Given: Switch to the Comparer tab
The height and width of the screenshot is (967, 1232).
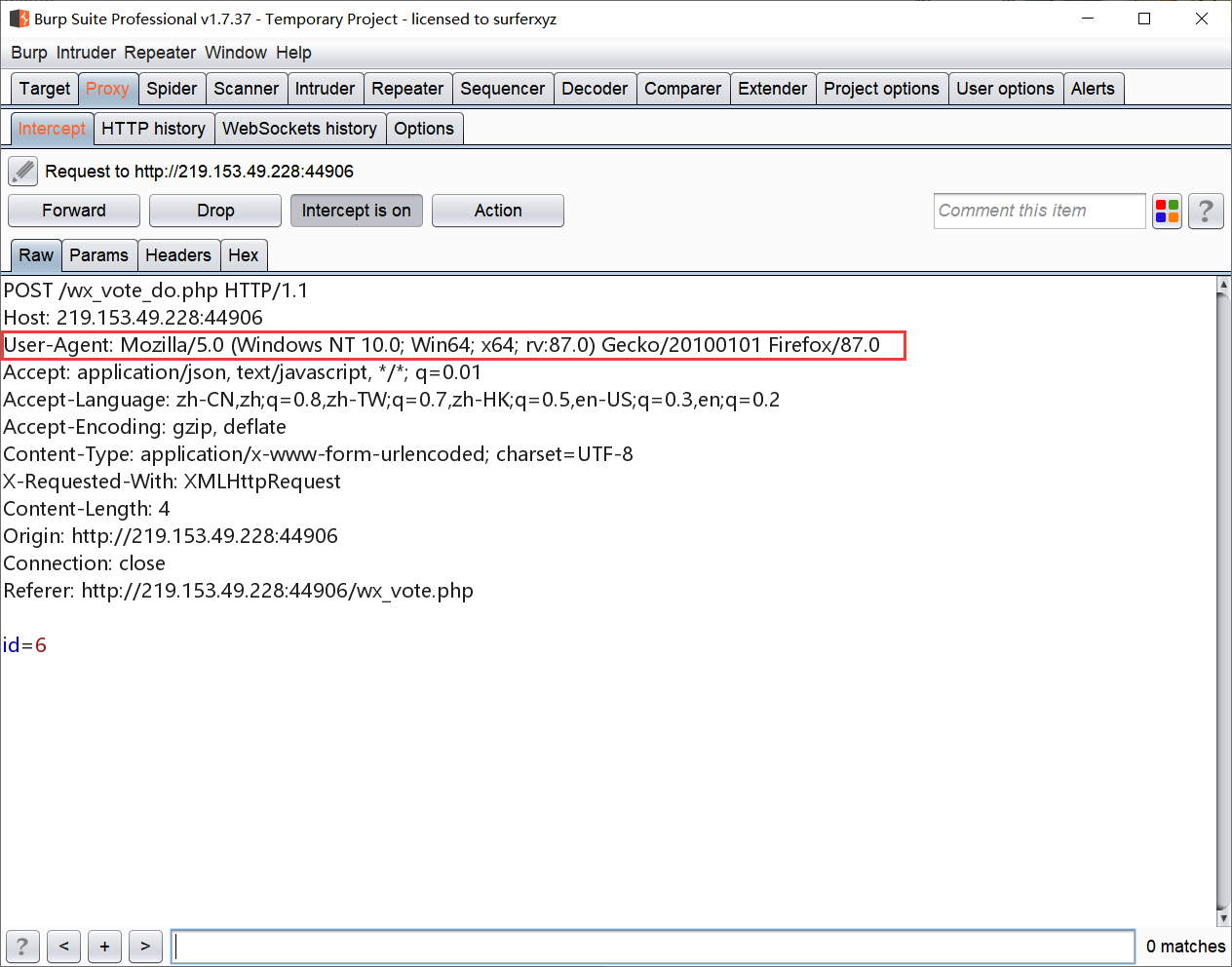Looking at the screenshot, I should point(683,89).
